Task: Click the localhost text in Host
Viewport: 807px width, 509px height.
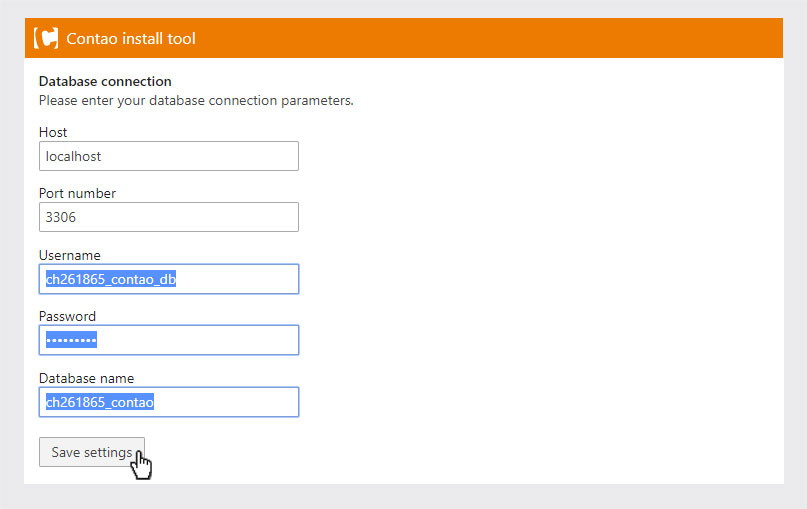Action: click(73, 156)
